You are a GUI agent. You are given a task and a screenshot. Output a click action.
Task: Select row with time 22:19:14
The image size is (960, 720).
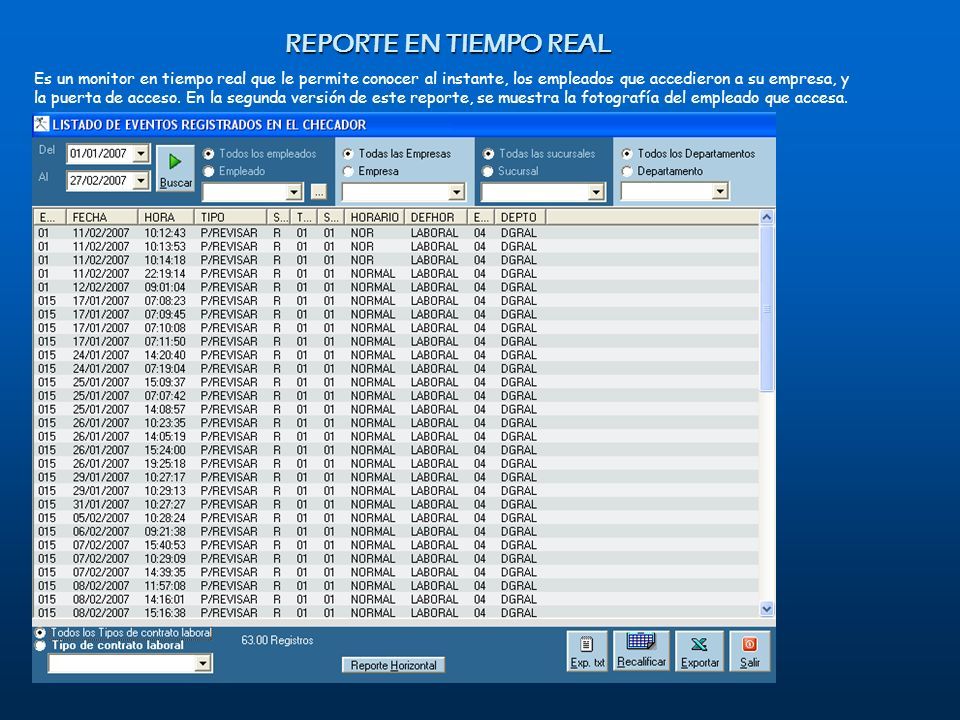(x=396, y=274)
